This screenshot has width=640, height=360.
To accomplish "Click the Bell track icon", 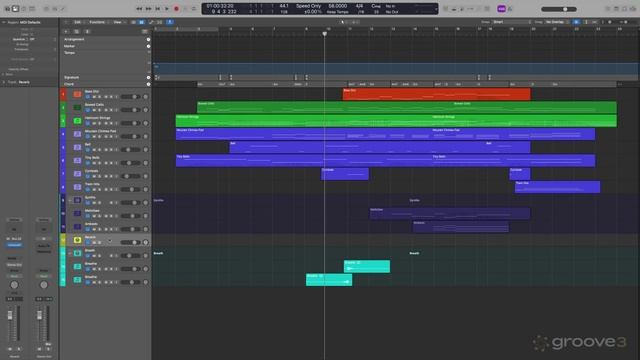I will pos(77,147).
